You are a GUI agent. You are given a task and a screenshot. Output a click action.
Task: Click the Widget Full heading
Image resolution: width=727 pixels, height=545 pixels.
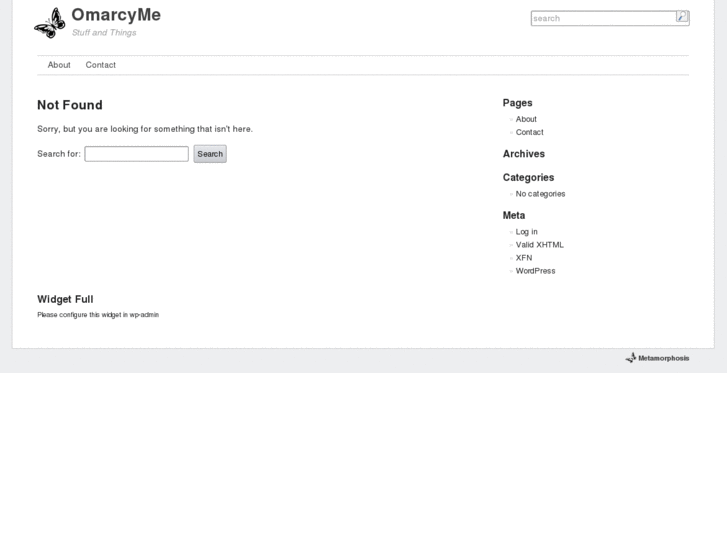click(65, 299)
